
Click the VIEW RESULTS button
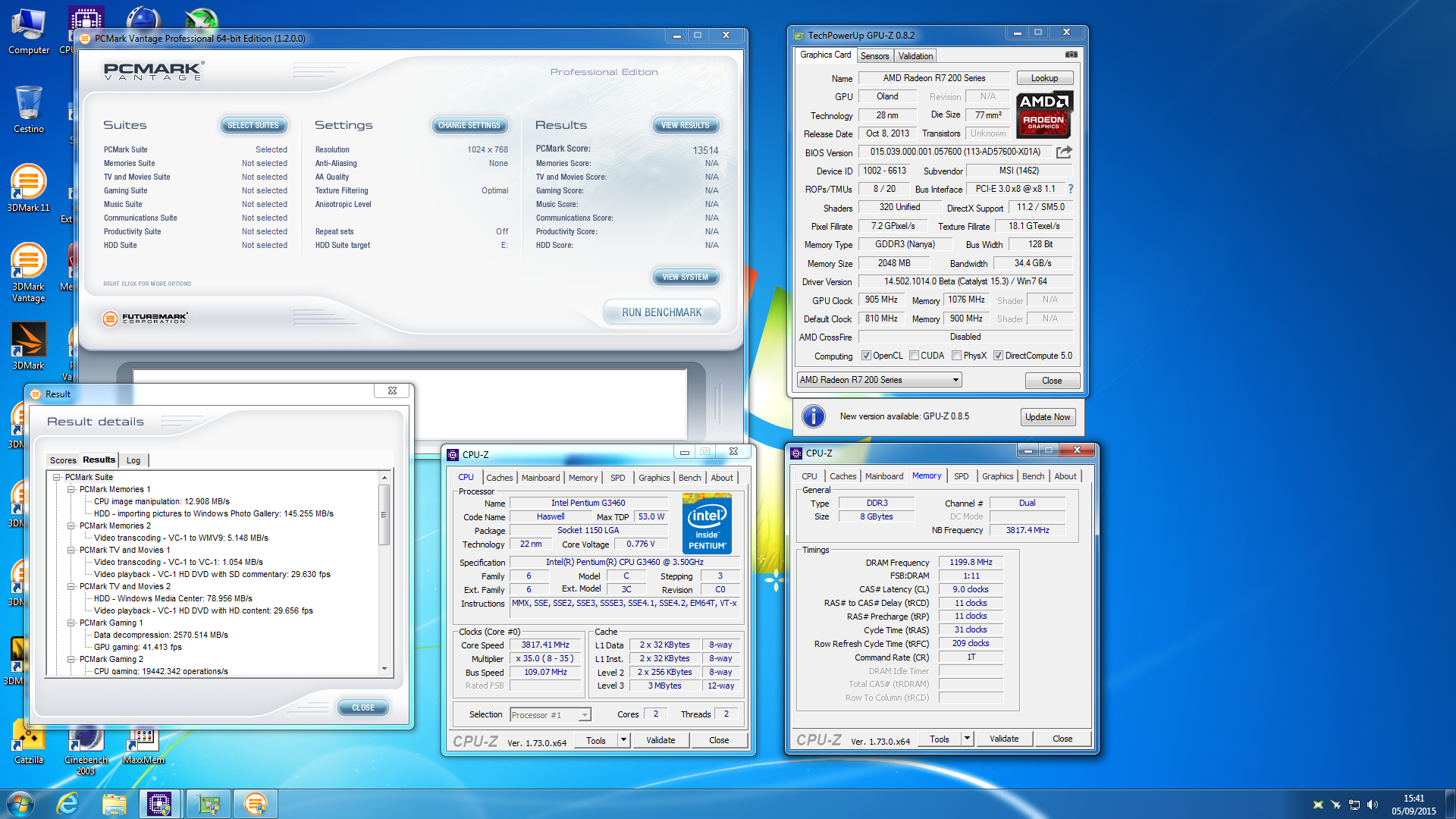[686, 125]
